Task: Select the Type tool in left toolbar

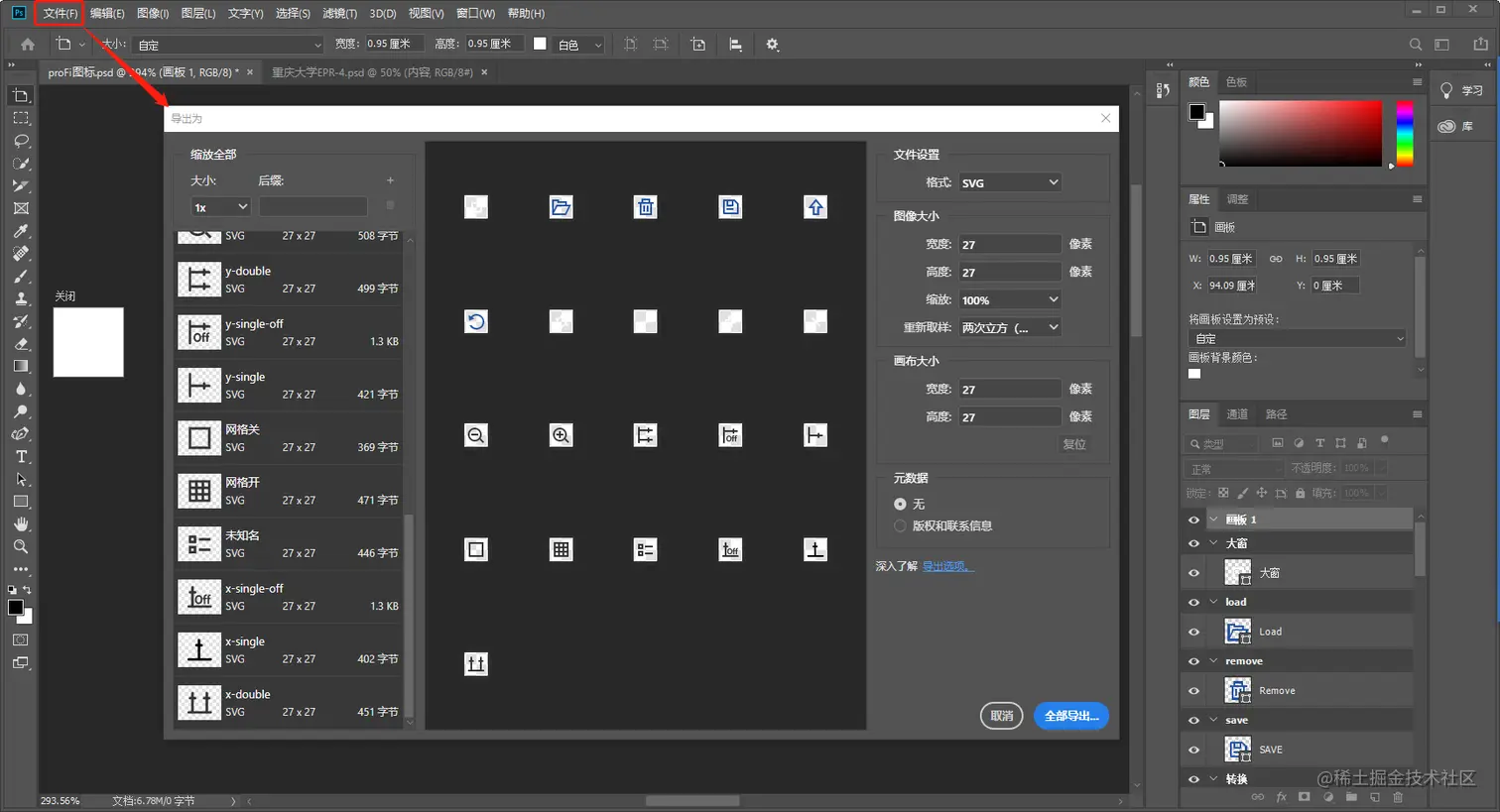Action: coord(21,457)
